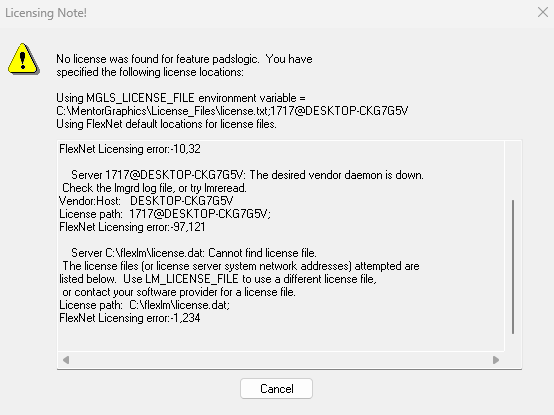Click the 'License path: 1717@DESKTOP-CKG7G5V;' line

tap(165, 214)
